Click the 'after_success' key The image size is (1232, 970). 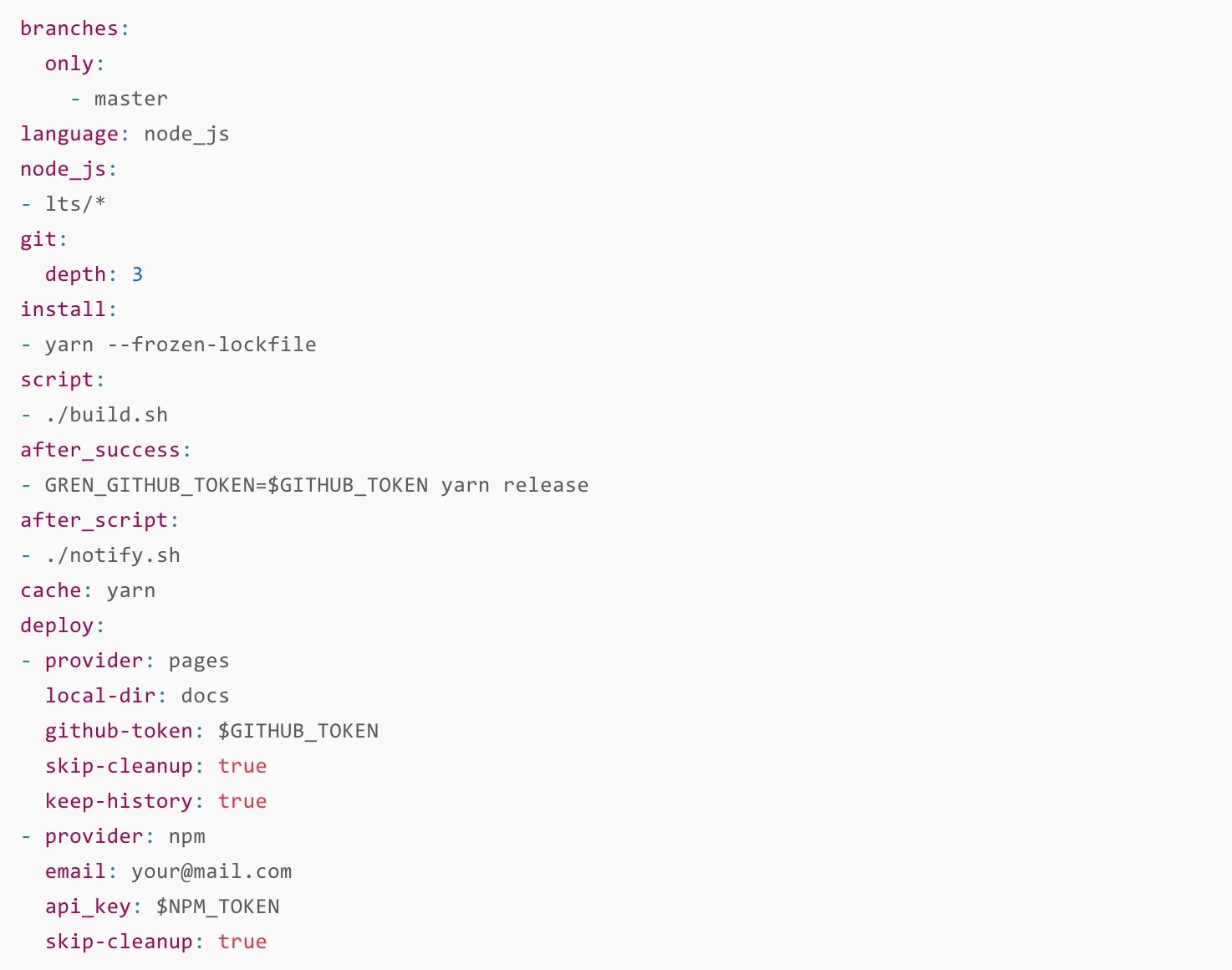point(100,450)
